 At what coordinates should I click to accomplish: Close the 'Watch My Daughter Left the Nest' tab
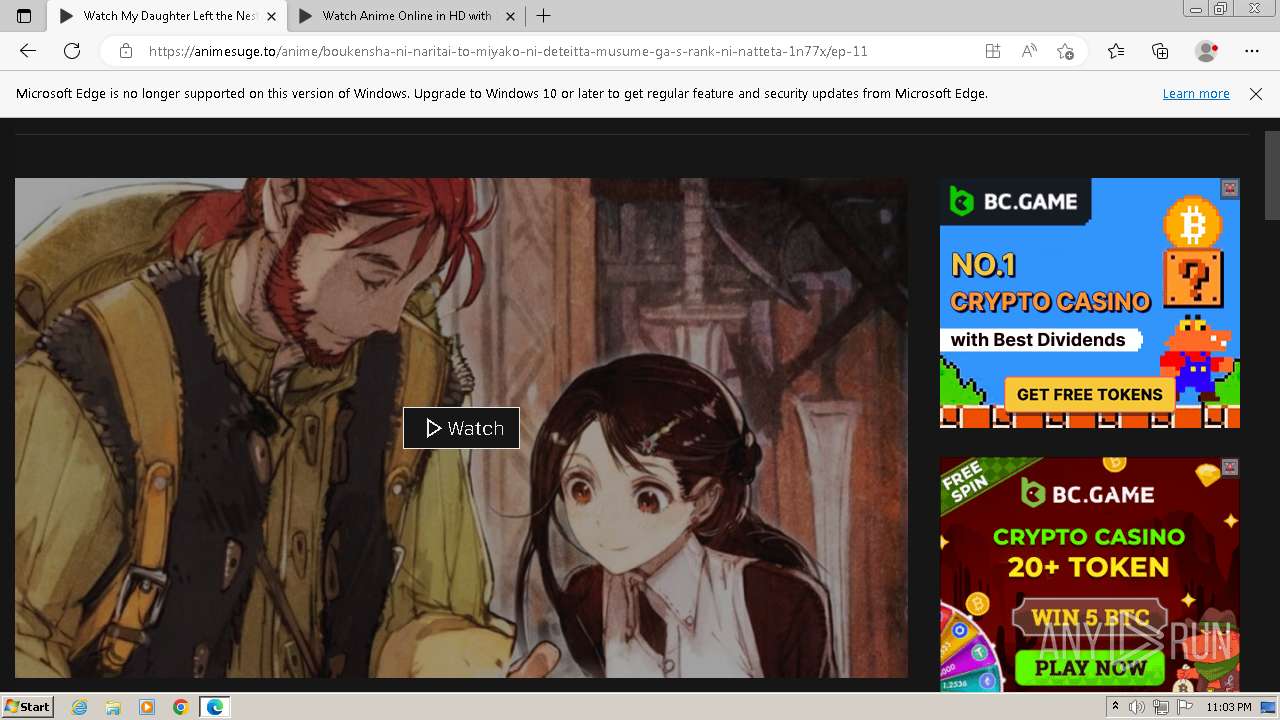click(x=271, y=16)
